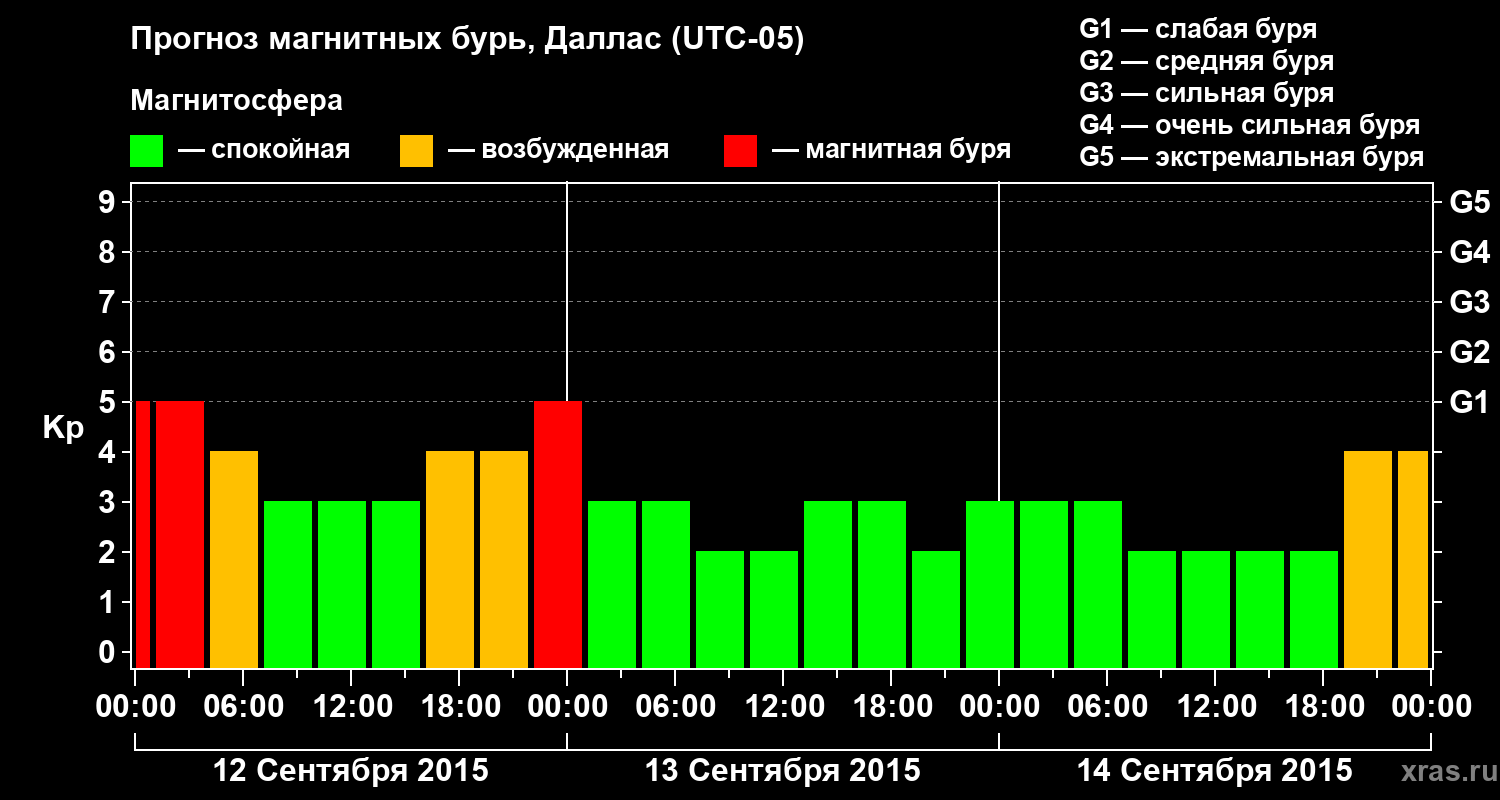Click the red 'магнитная буря' legend swatch
1500x800 pixels.
740,151
